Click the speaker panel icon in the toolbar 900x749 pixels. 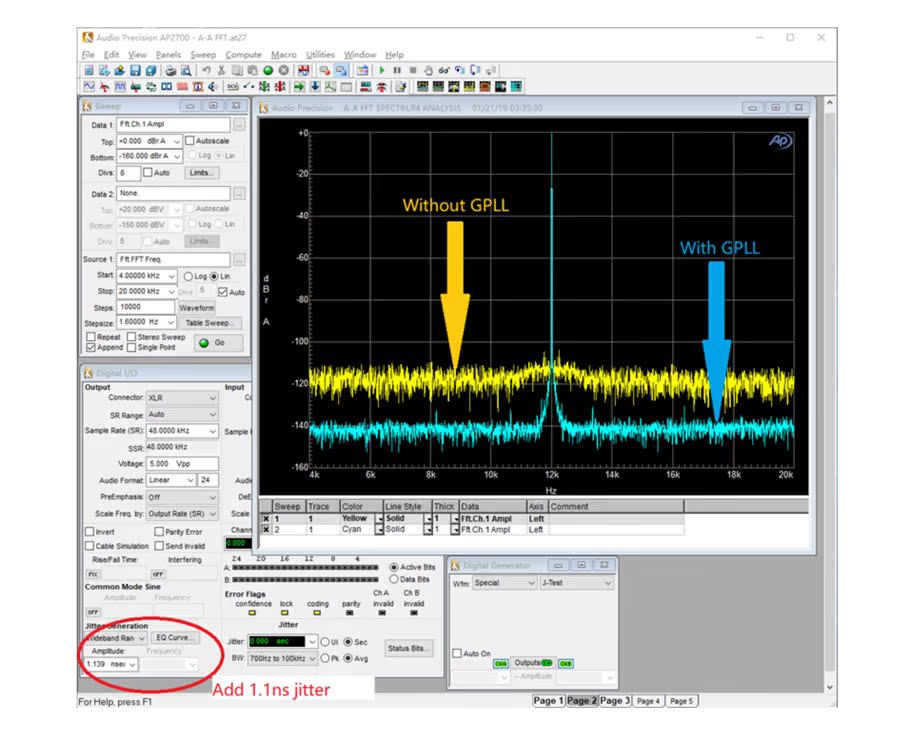(212, 87)
